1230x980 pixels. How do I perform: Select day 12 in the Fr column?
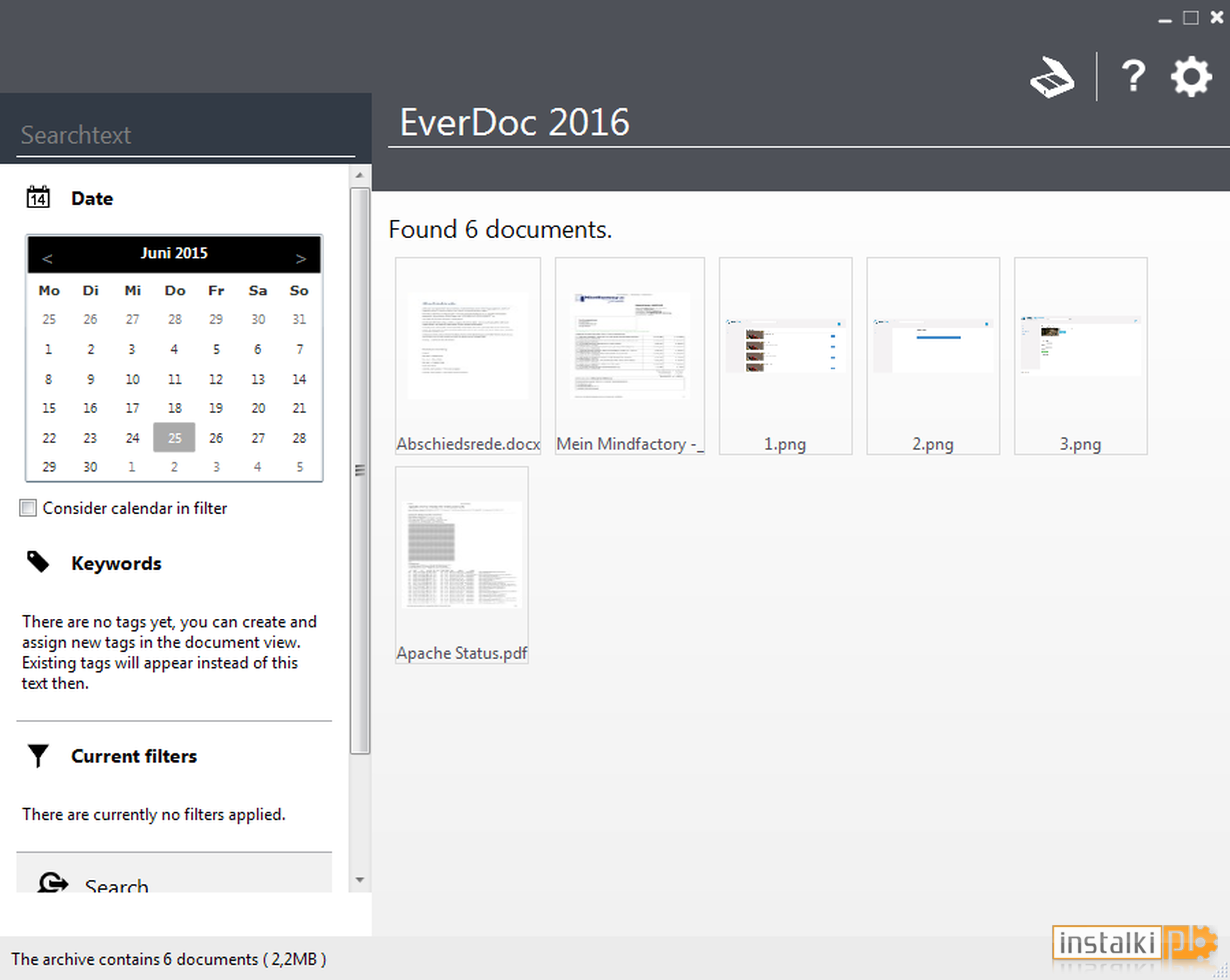(216, 379)
